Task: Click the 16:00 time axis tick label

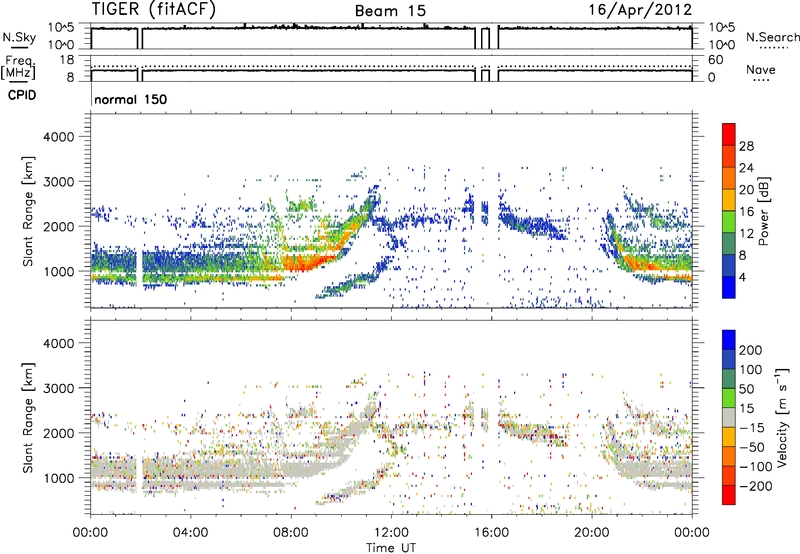Action: pos(491,533)
